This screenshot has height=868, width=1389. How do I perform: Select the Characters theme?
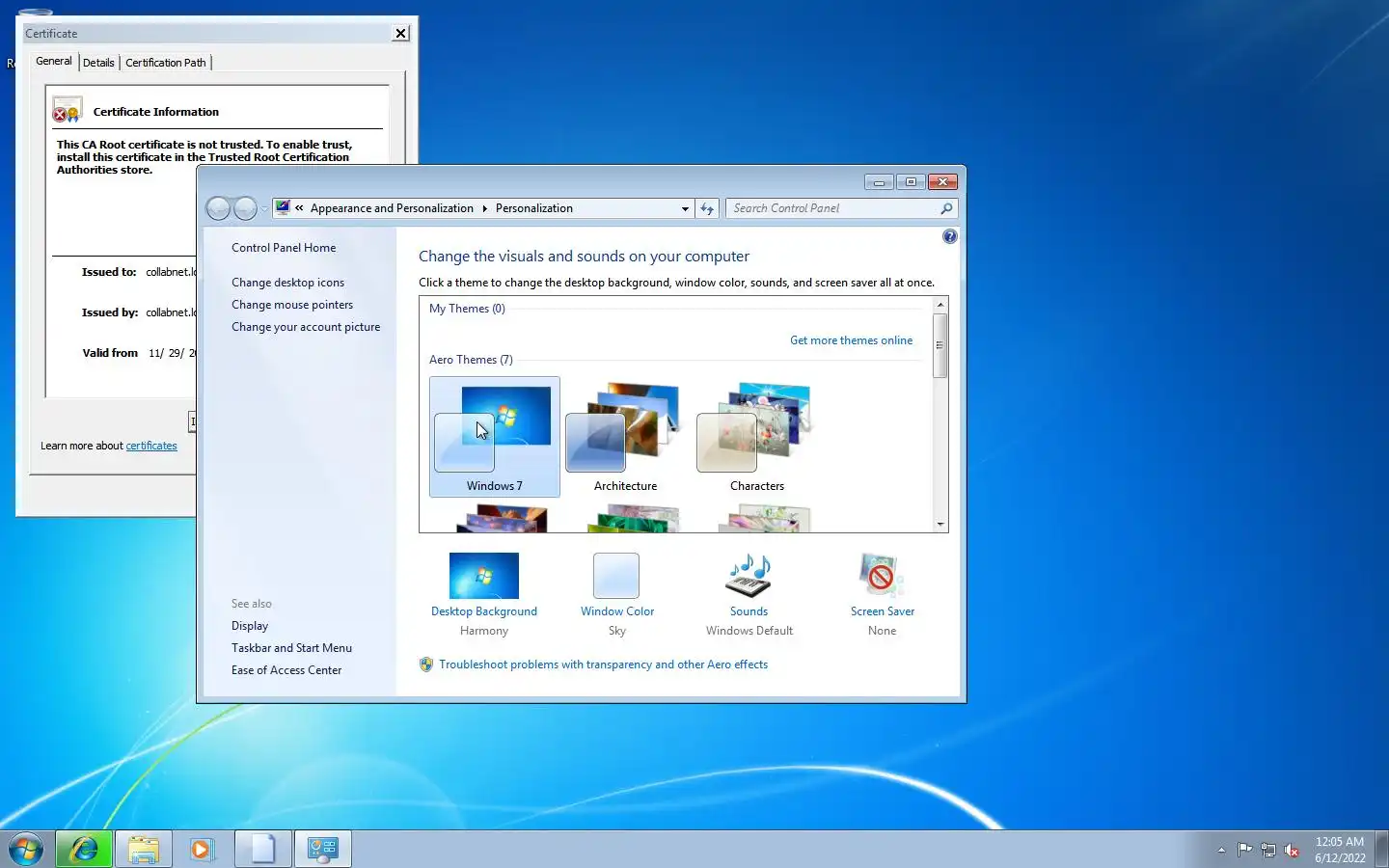point(757,437)
